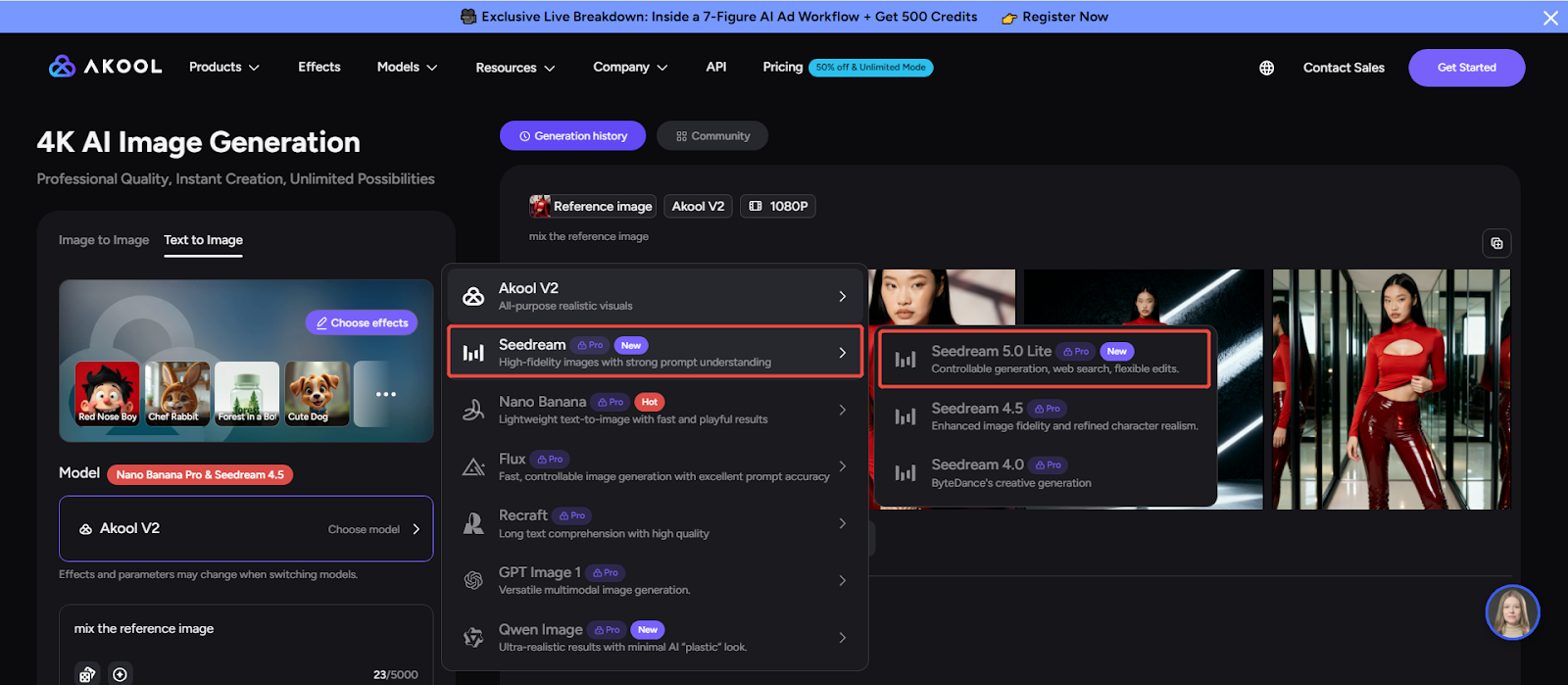Screen dimensions: 1568x685
Task: Select the Red Nose Boy effect
Action: pyautogui.click(x=108, y=394)
